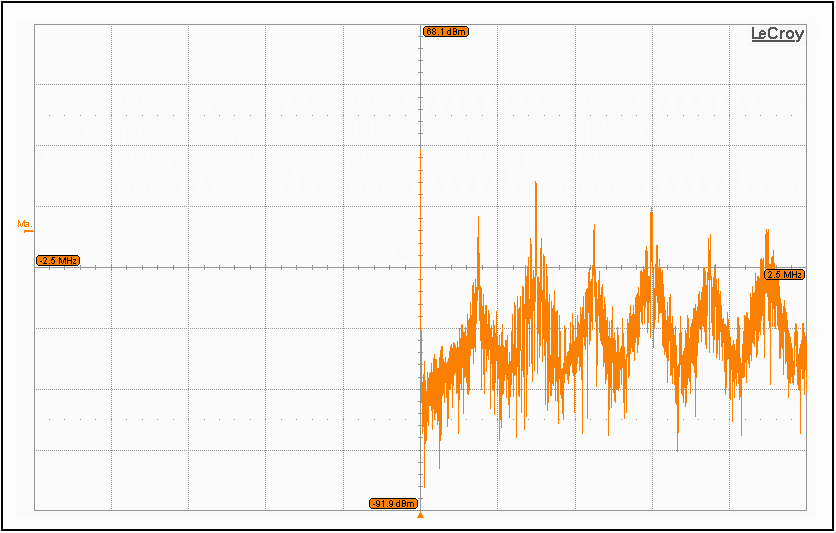Click the first spectral peak right of center
The width and height of the screenshot is (836, 533).
(478, 220)
